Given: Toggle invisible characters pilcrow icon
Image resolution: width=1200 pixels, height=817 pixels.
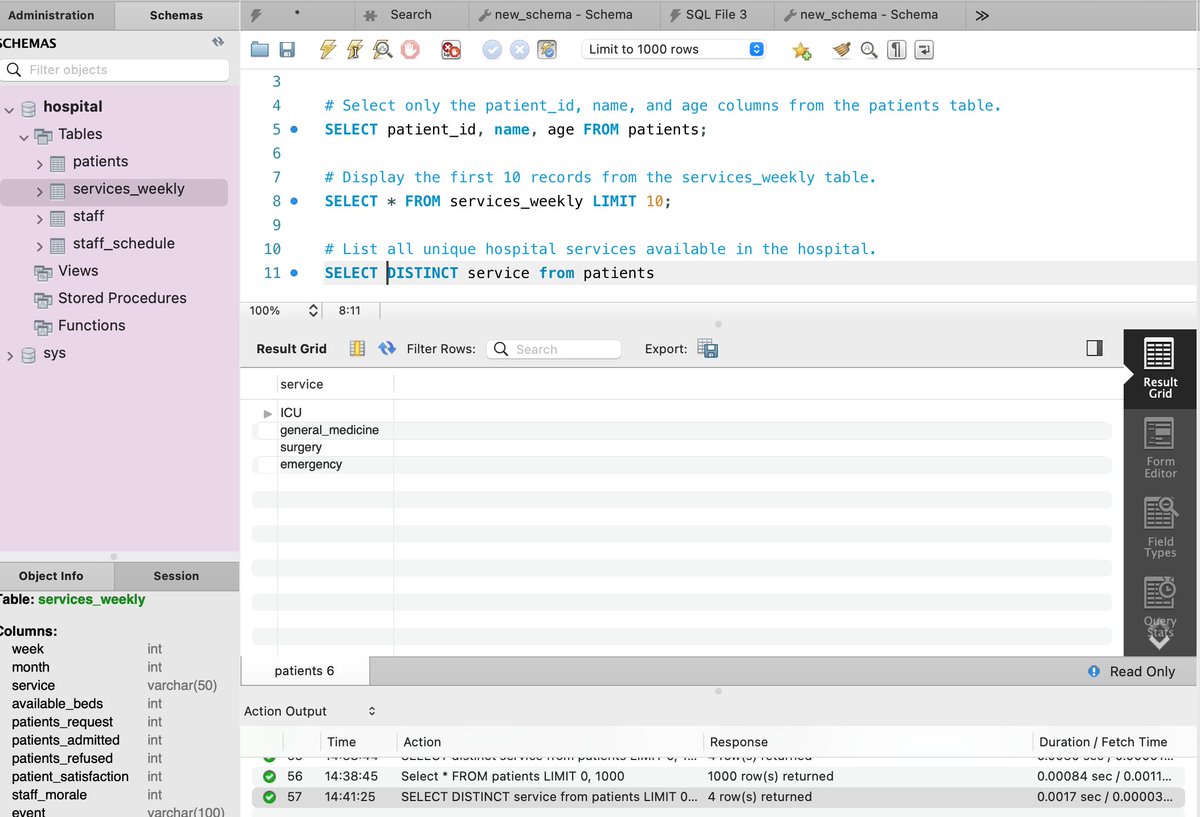Looking at the screenshot, I should tap(897, 49).
